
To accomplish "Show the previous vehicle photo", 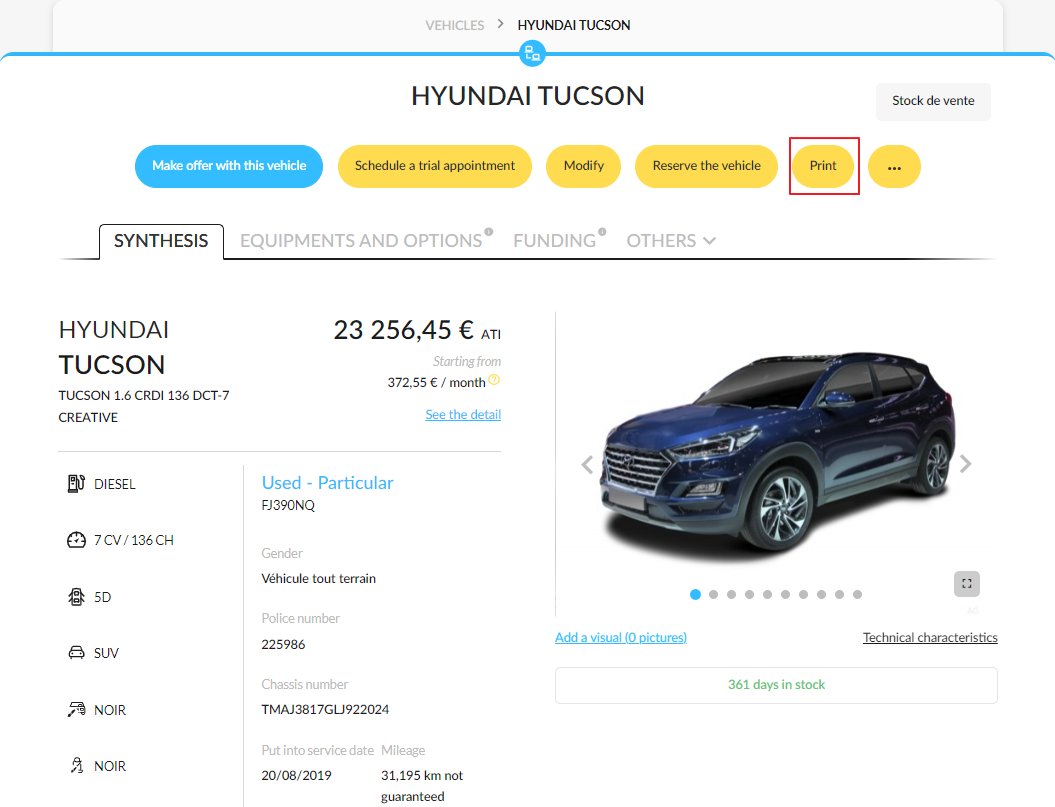I will (x=587, y=464).
